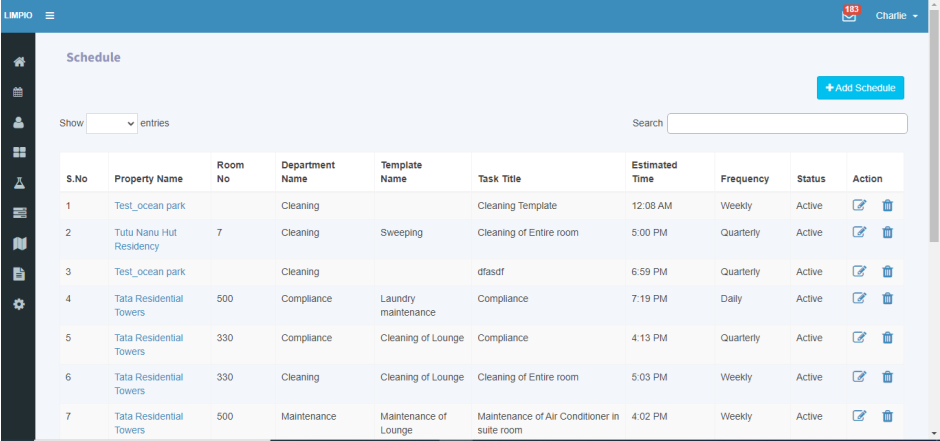Toggle the hamburger menu next to LIMPIO
940x441 pixels.
click(50, 16)
